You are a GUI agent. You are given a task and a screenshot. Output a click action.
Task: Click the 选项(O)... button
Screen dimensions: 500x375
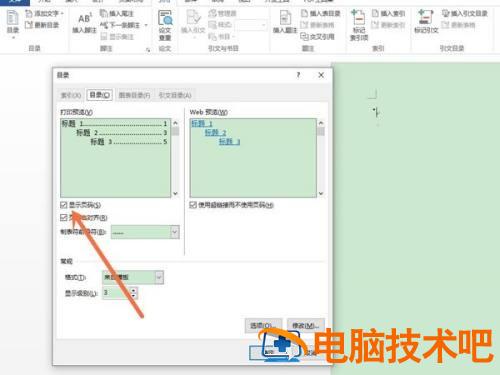263,325
